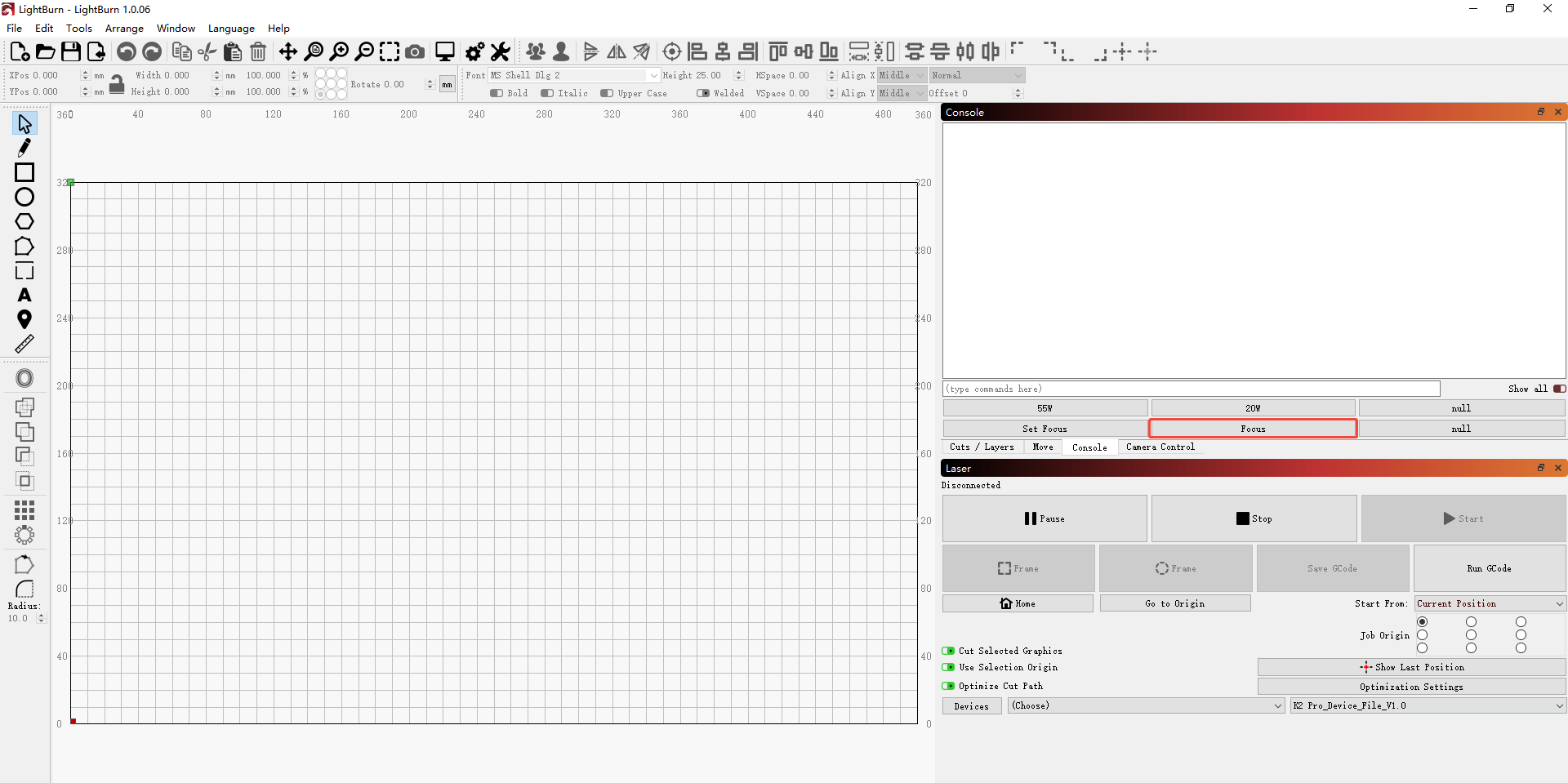This screenshot has width=1568, height=783.
Task: Toggle the Welded text switch
Action: tap(703, 93)
